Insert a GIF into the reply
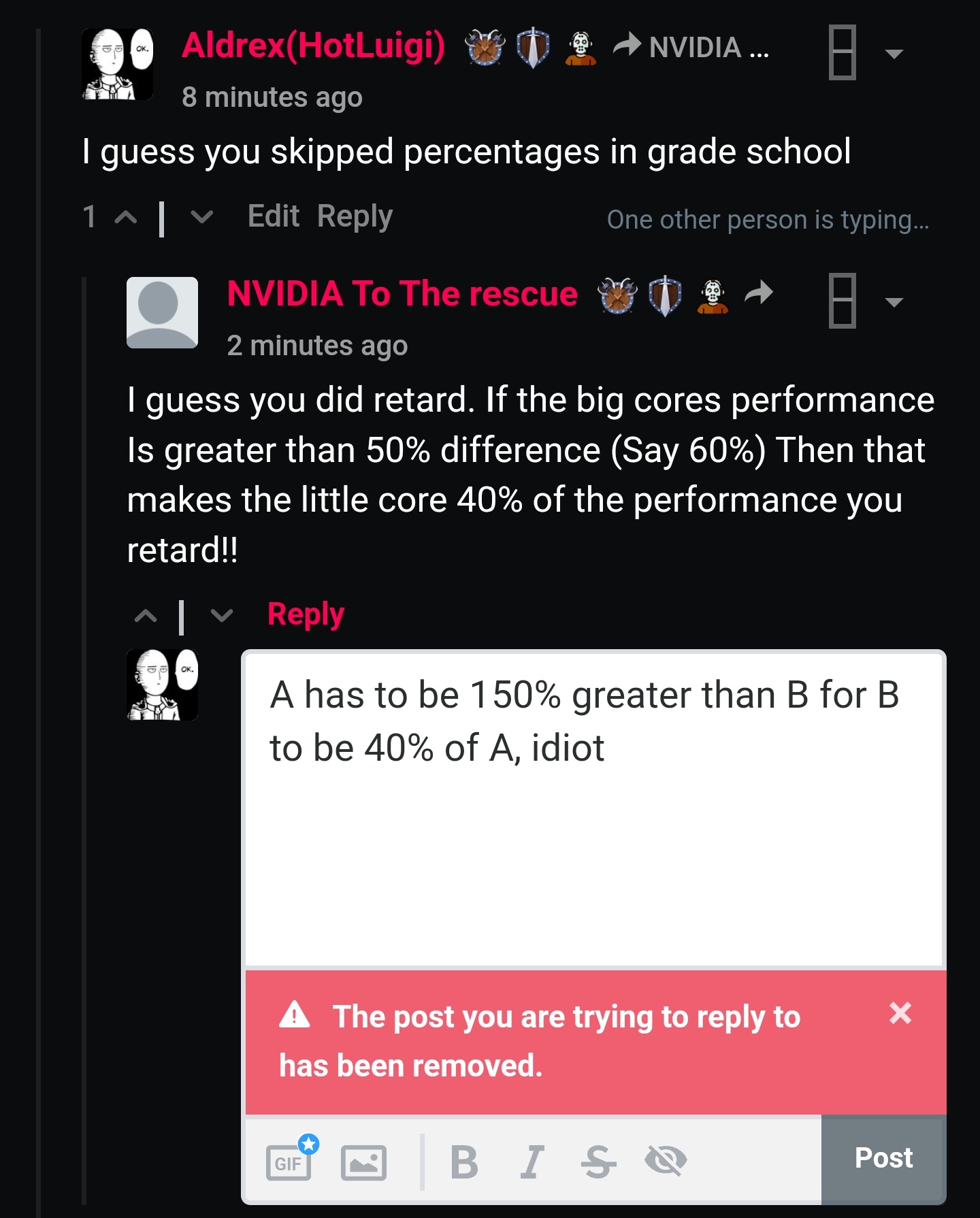The image size is (980, 1218). (291, 1159)
